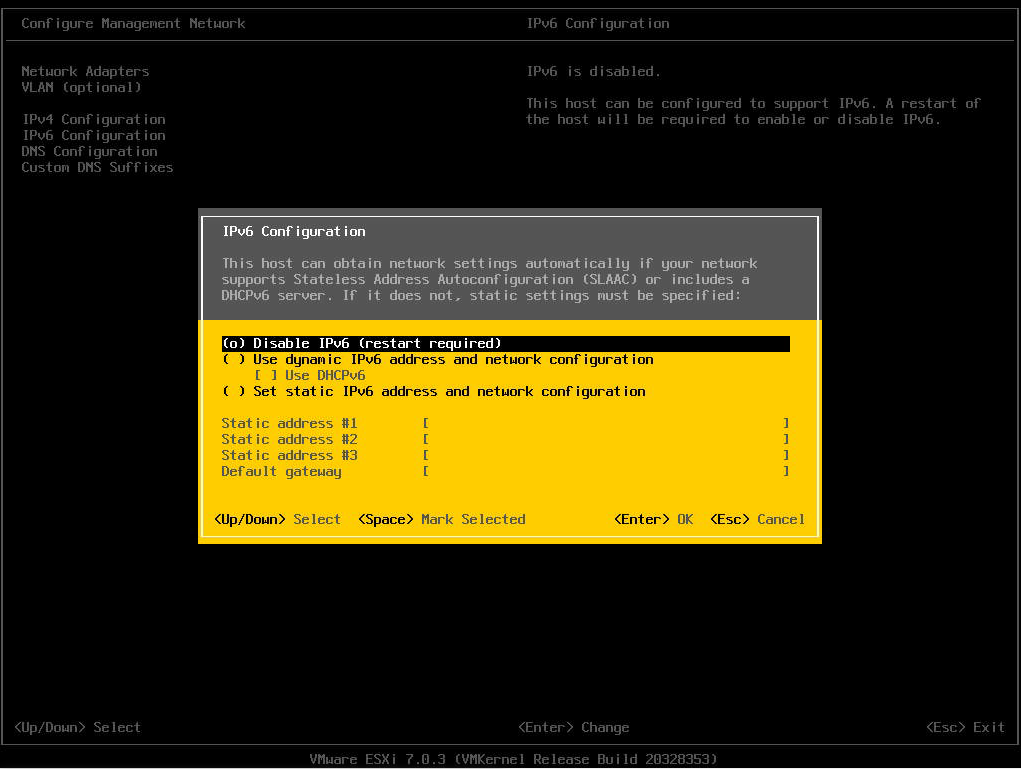This screenshot has height=769, width=1021.
Task: Click Up/Down Select hint in dialog
Action: (x=277, y=520)
